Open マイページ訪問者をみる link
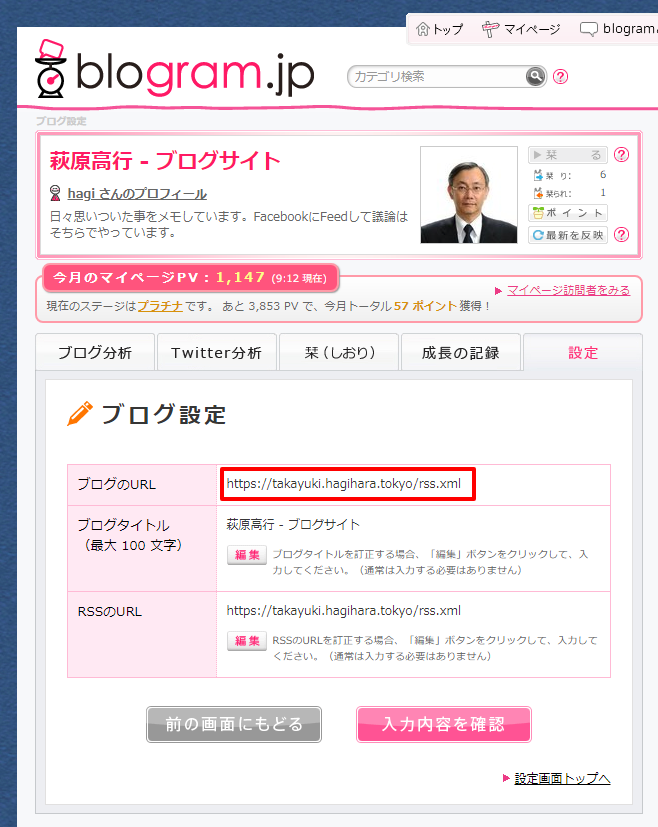The image size is (658, 827). tap(568, 290)
